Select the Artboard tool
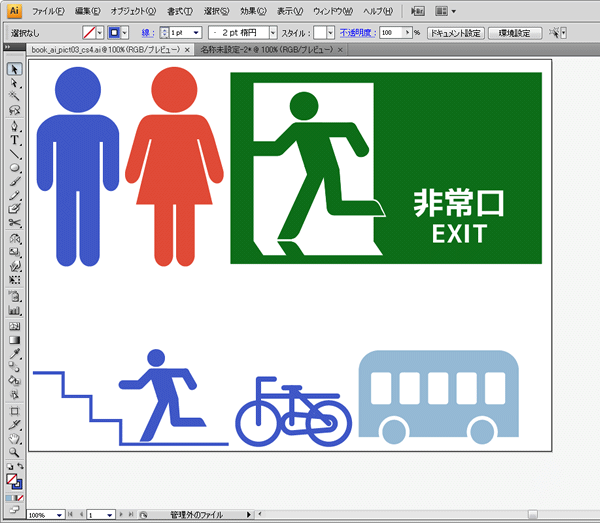Screen dimensions: 600x523 coord(15,411)
